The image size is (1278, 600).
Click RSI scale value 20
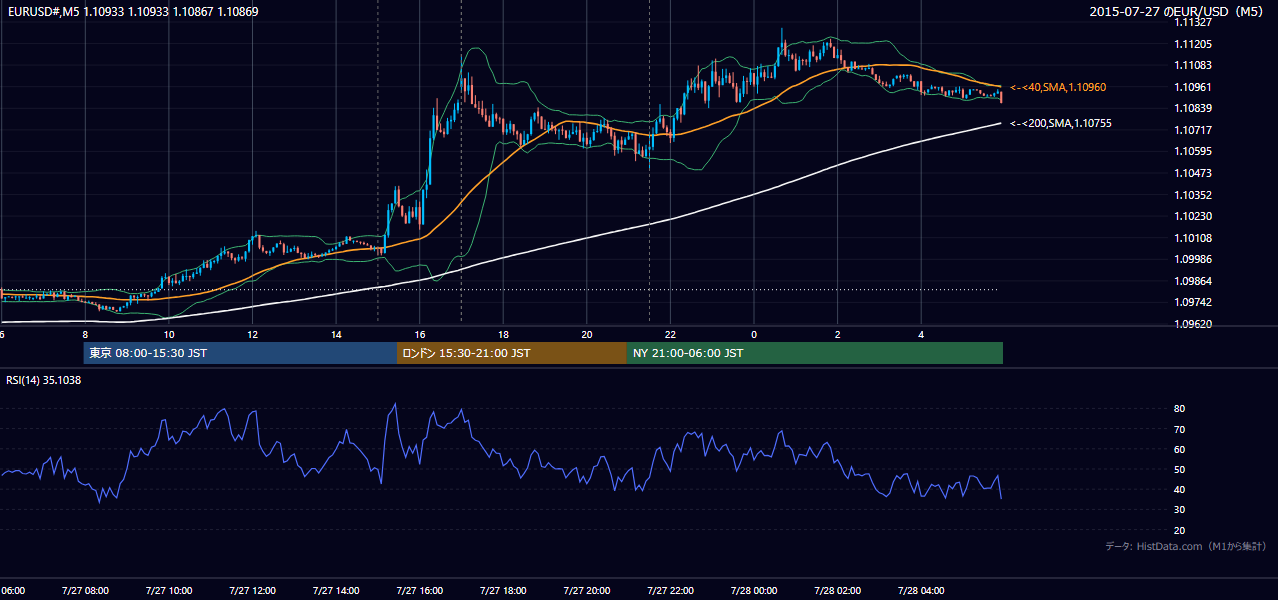pyautogui.click(x=1179, y=530)
